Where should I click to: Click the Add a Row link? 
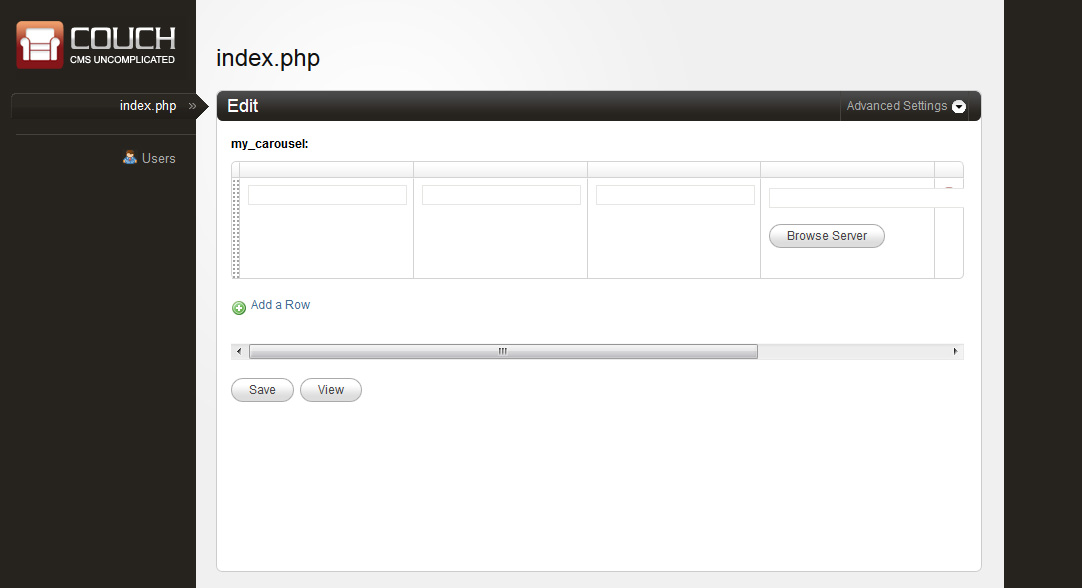280,304
